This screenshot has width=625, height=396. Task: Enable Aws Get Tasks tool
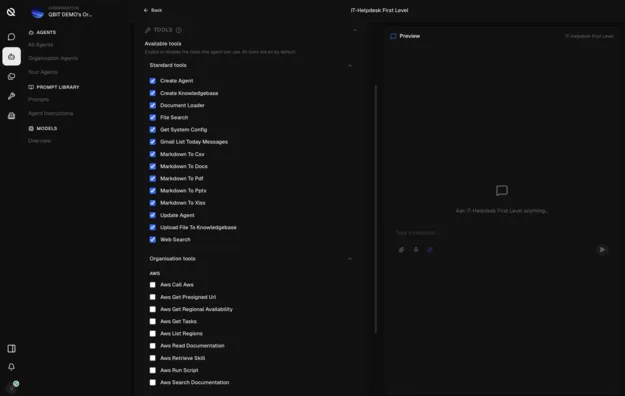[x=153, y=321]
